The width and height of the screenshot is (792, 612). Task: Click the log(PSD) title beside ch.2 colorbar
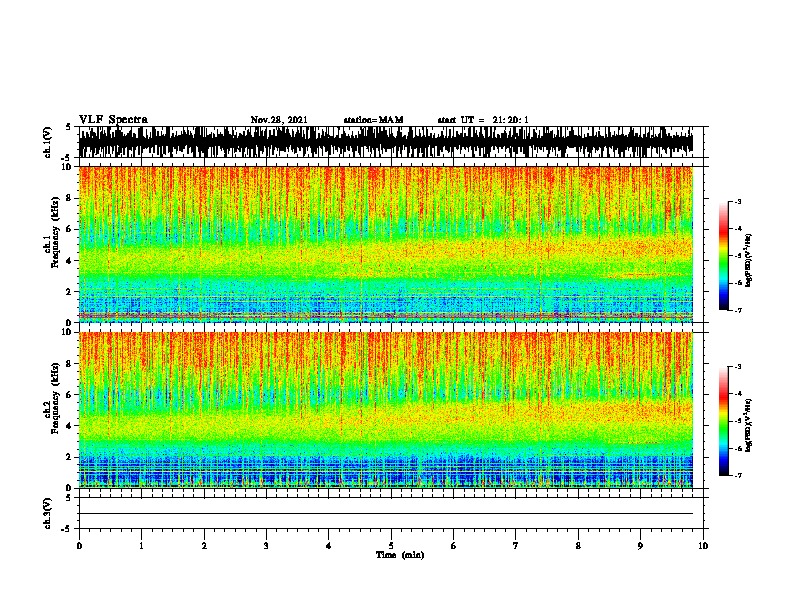point(749,425)
